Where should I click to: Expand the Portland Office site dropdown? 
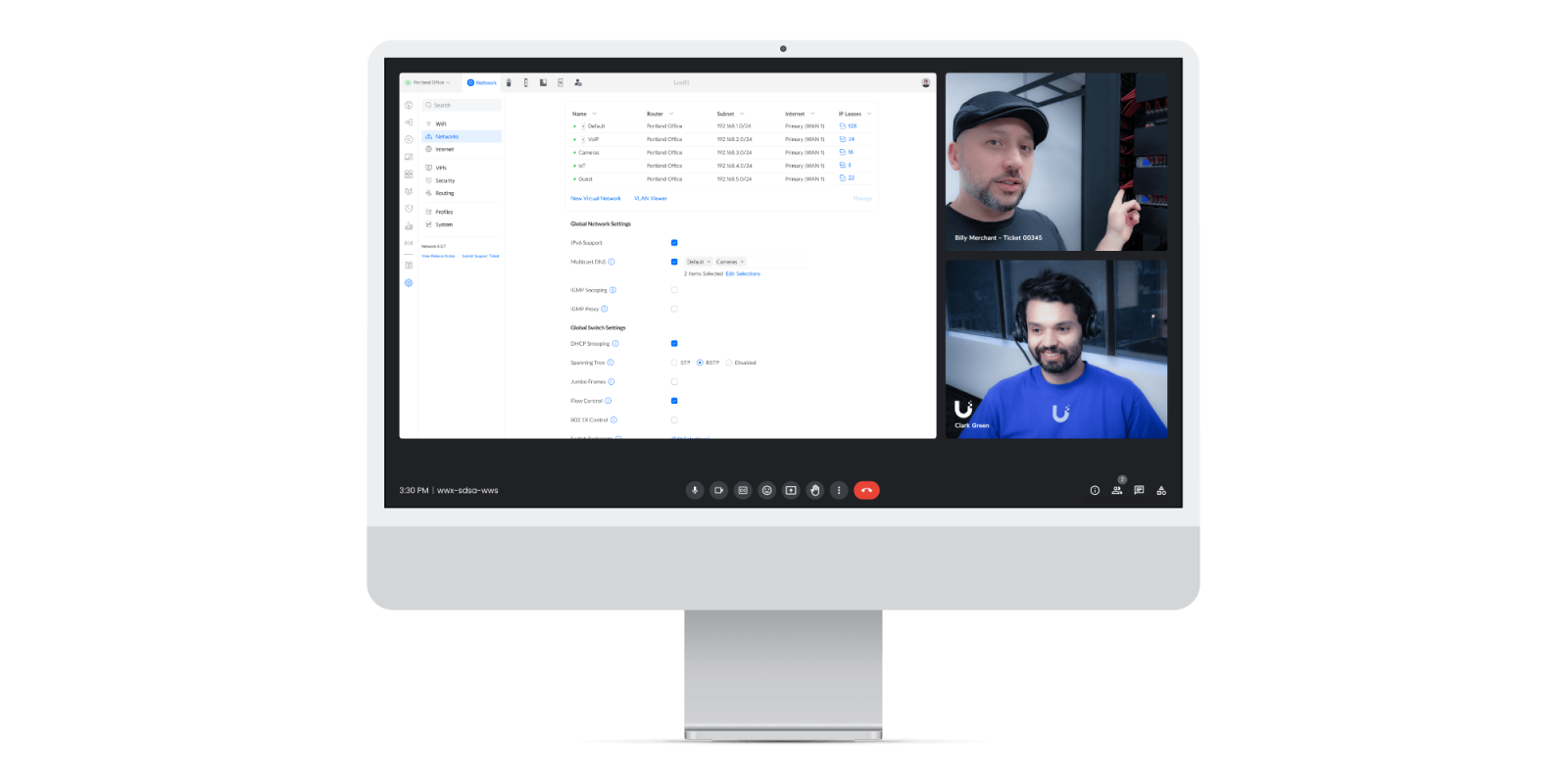[428, 83]
